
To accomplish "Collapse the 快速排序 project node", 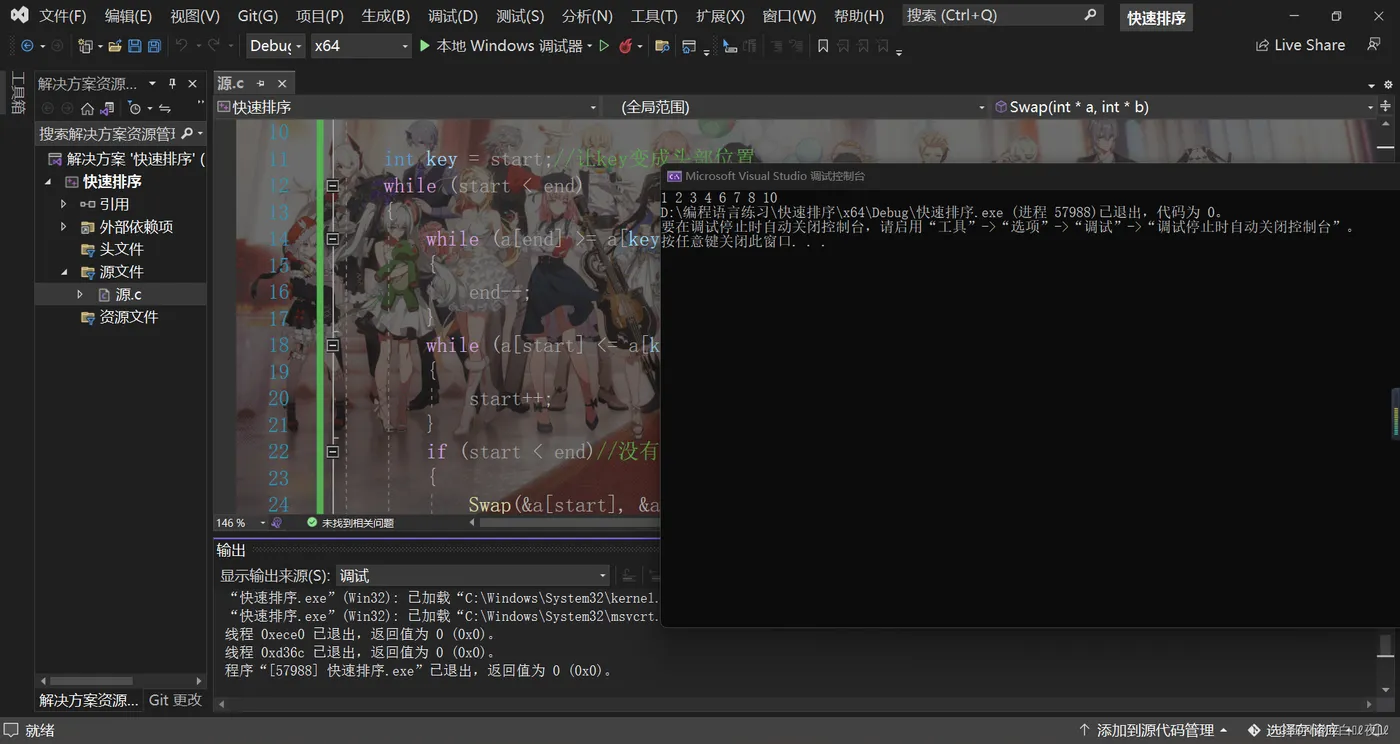I will click(48, 182).
